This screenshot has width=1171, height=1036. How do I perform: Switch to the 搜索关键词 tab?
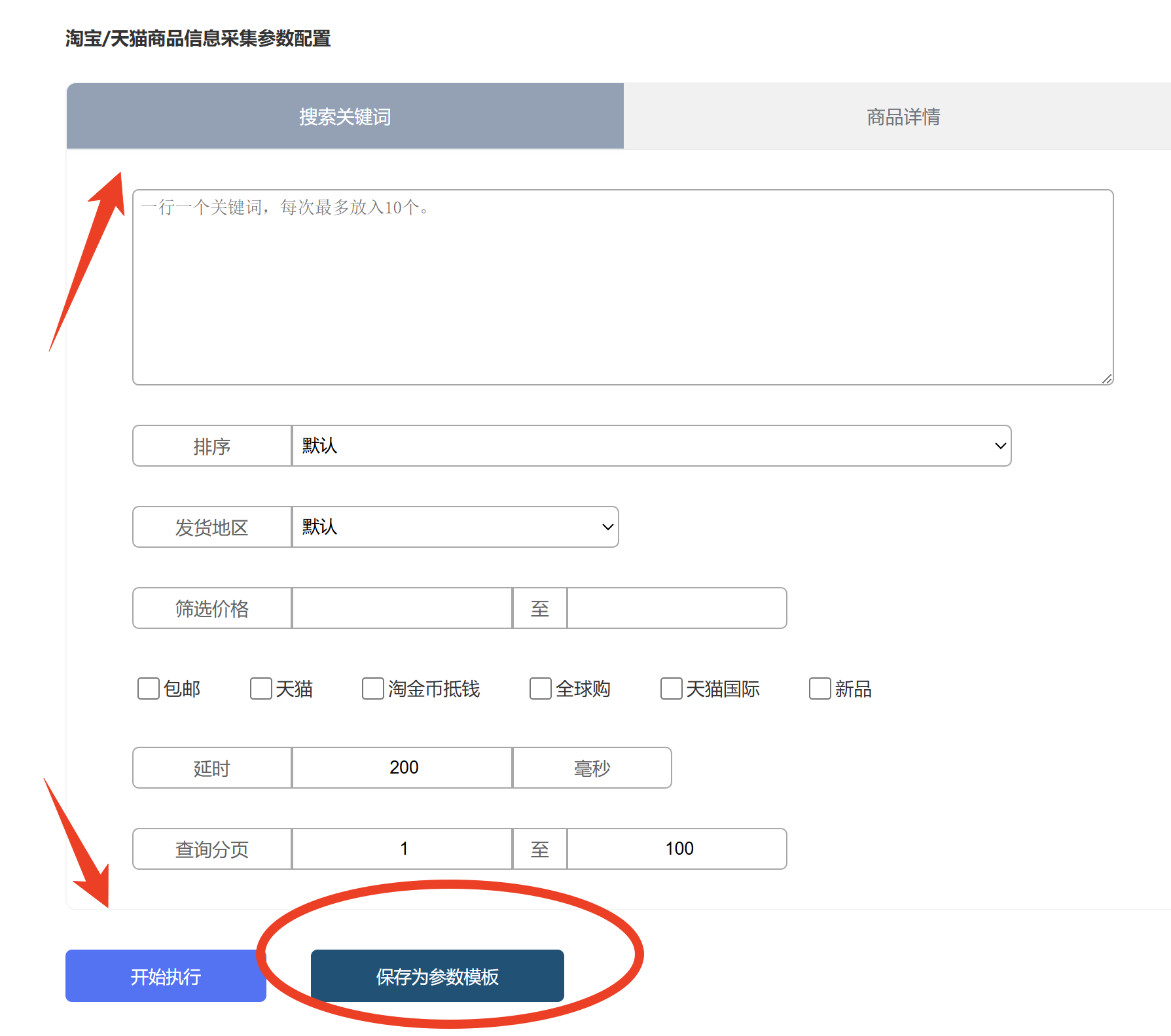345,116
